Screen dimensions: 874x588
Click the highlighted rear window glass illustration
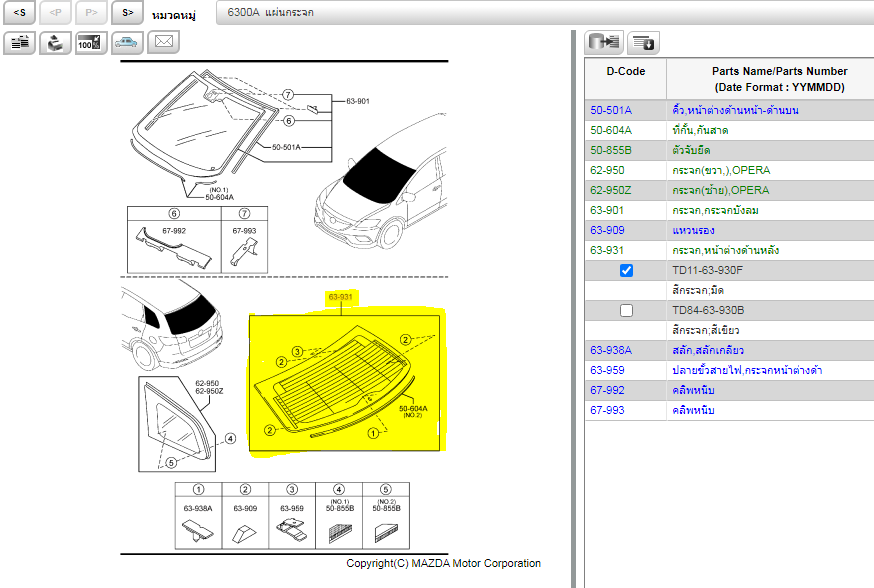pos(344,383)
